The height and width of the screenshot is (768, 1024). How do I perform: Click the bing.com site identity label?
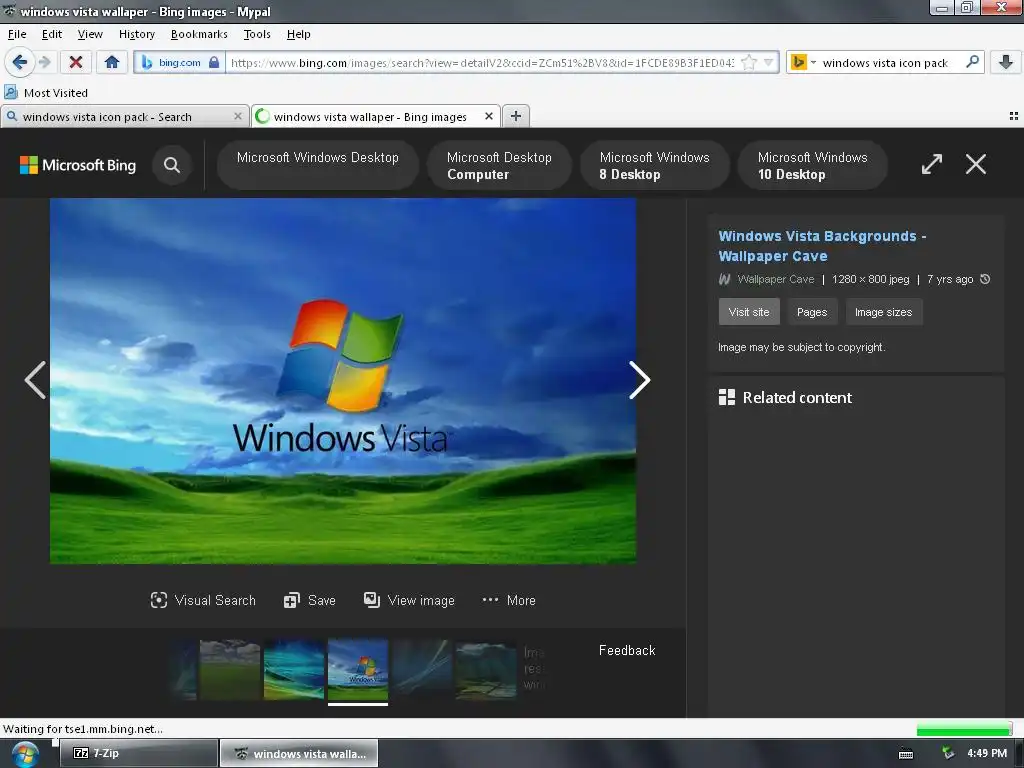(180, 63)
